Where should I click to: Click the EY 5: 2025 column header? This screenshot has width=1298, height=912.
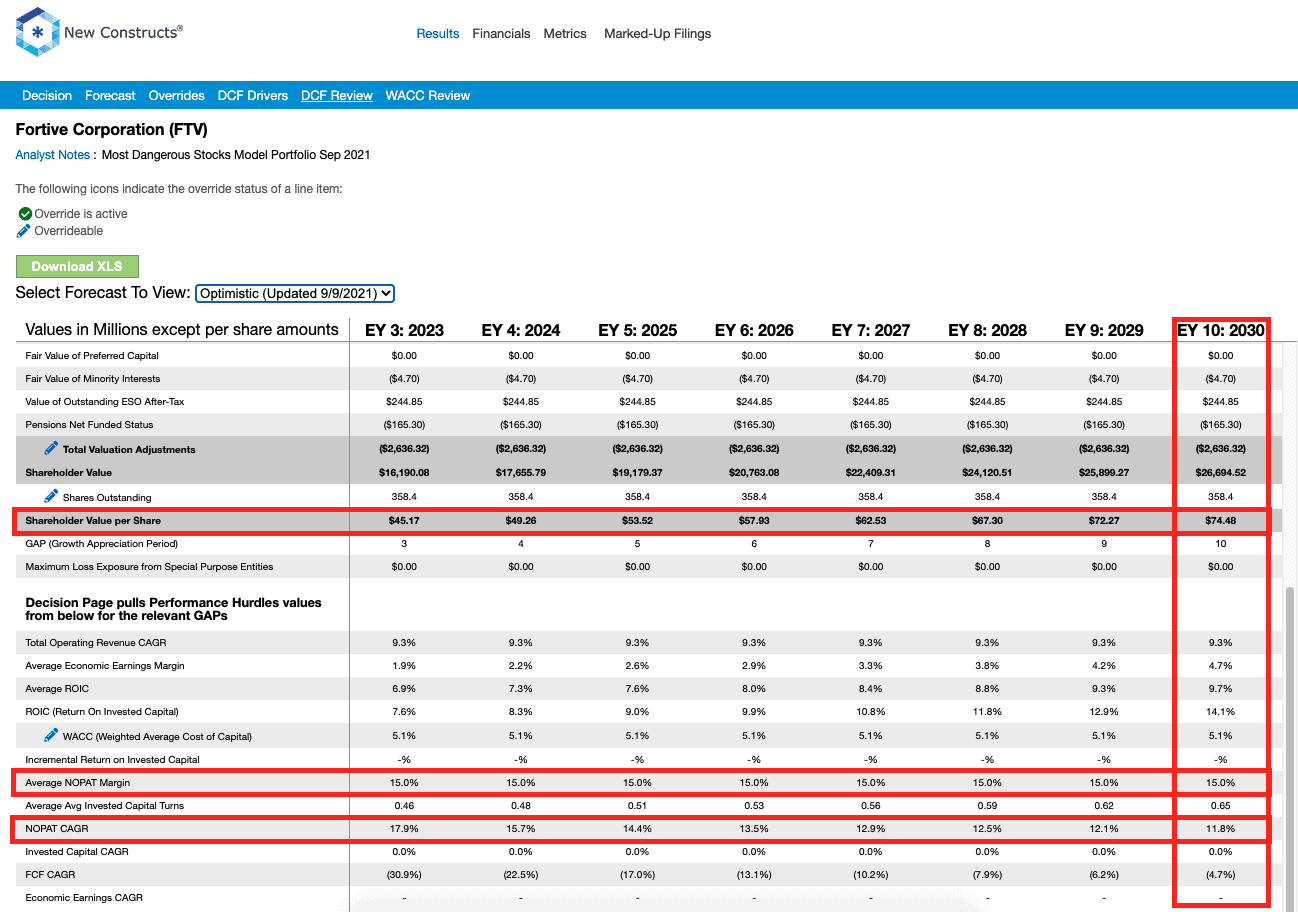(637, 330)
